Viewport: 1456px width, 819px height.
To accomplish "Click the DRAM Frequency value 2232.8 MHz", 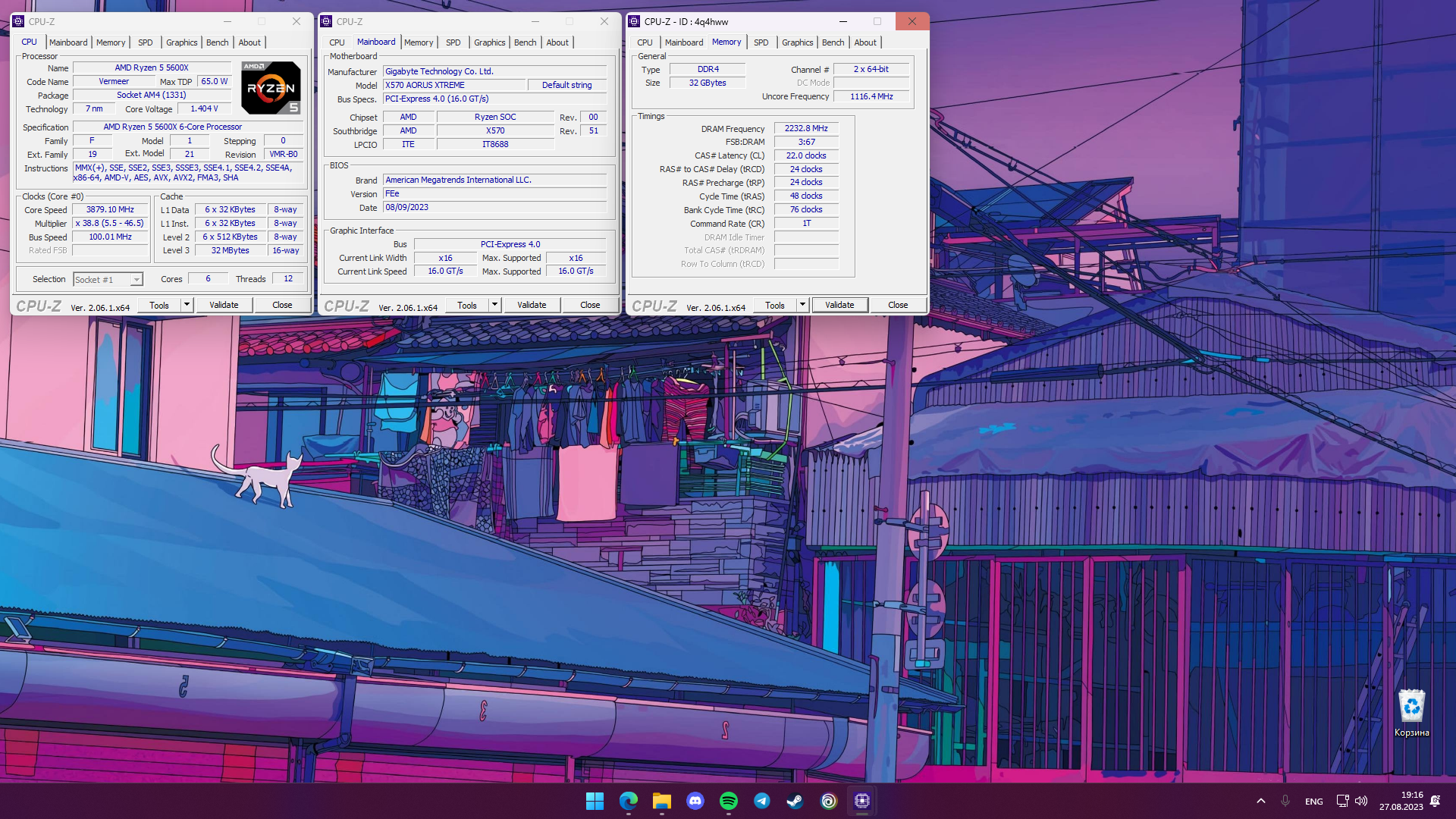I will click(x=806, y=129).
